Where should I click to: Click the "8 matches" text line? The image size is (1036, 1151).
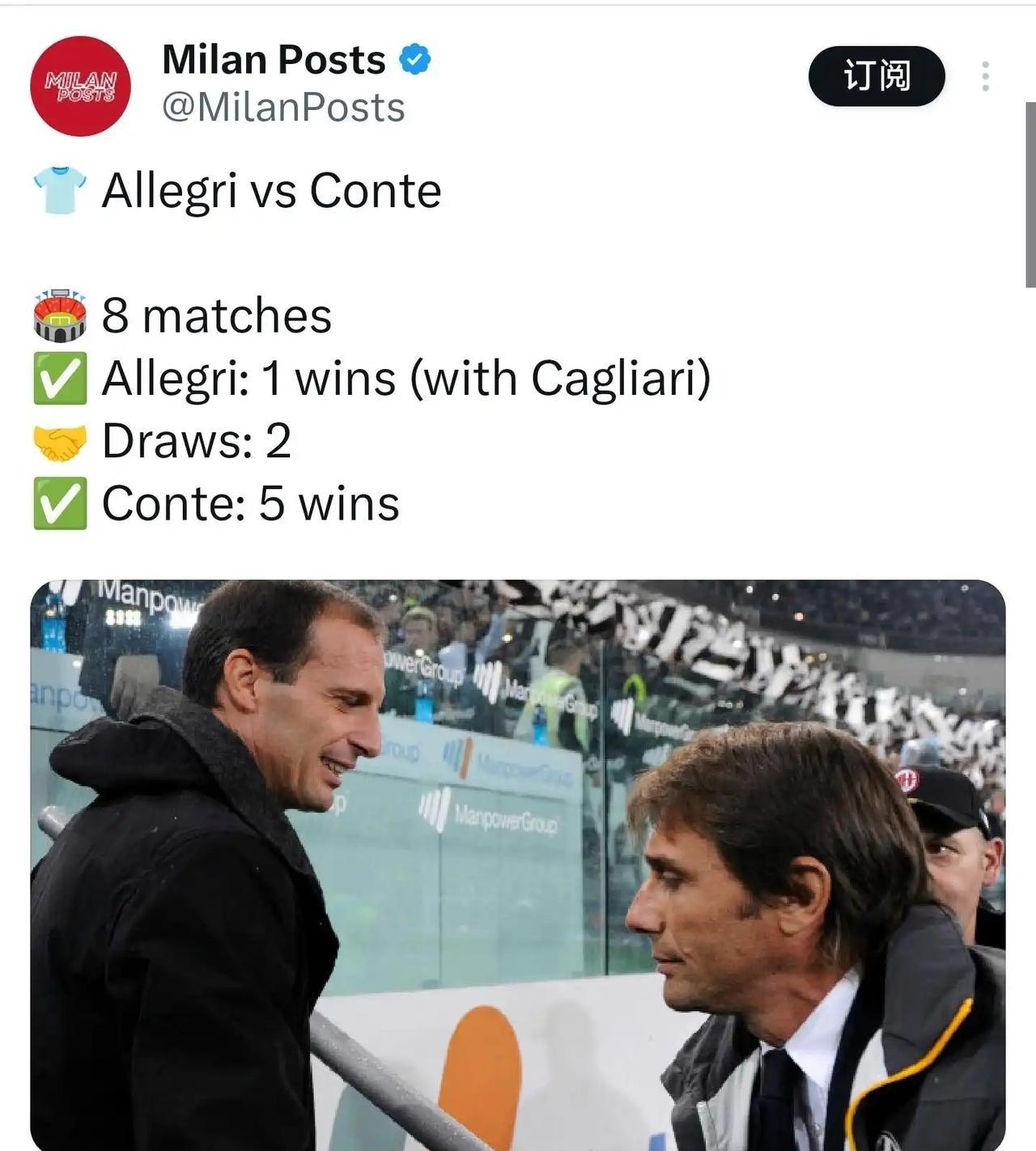(216, 316)
